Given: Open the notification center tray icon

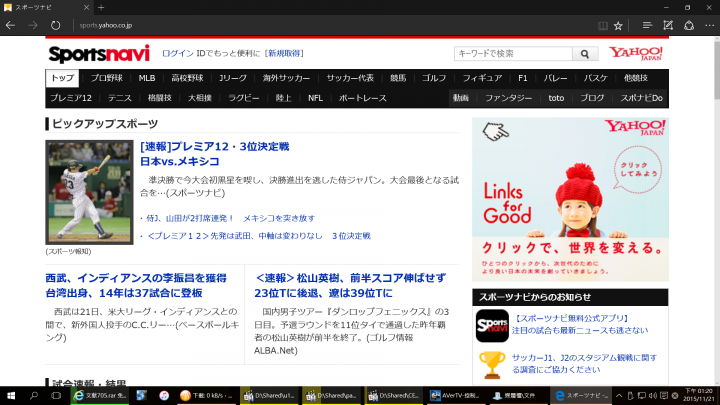Looking at the screenshot, I should click(x=664, y=395).
